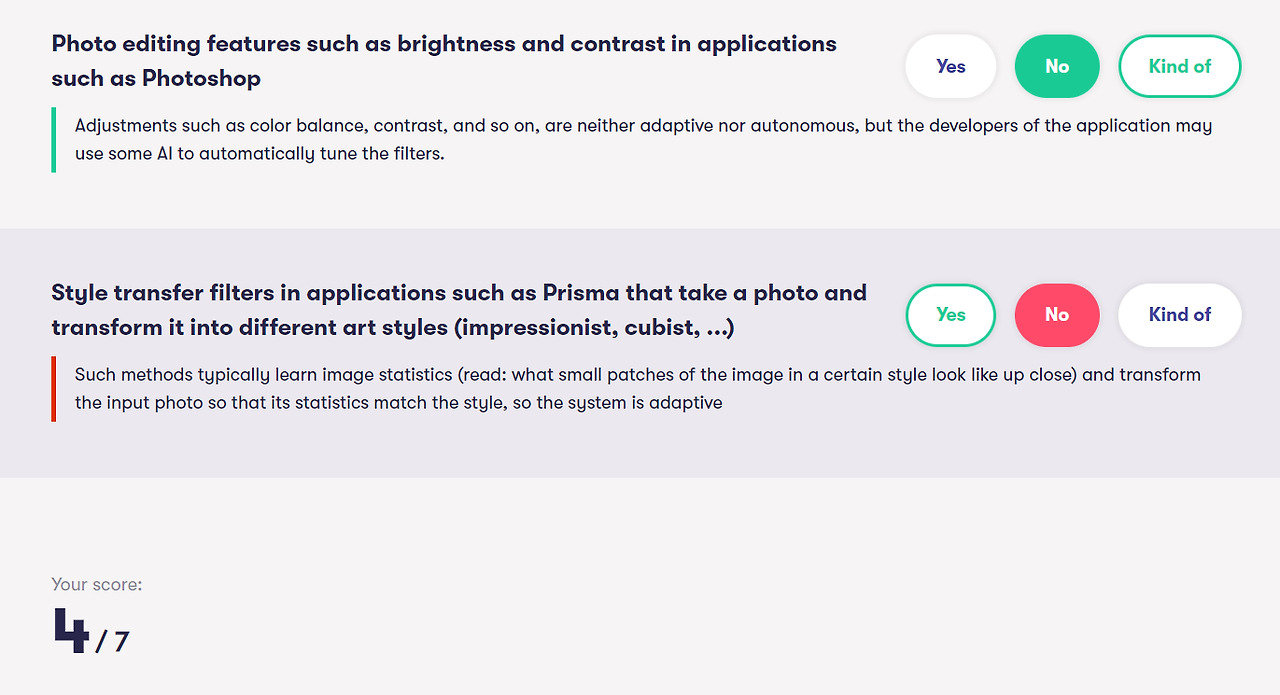Click the word "Prisma" in the second question

click(580, 293)
